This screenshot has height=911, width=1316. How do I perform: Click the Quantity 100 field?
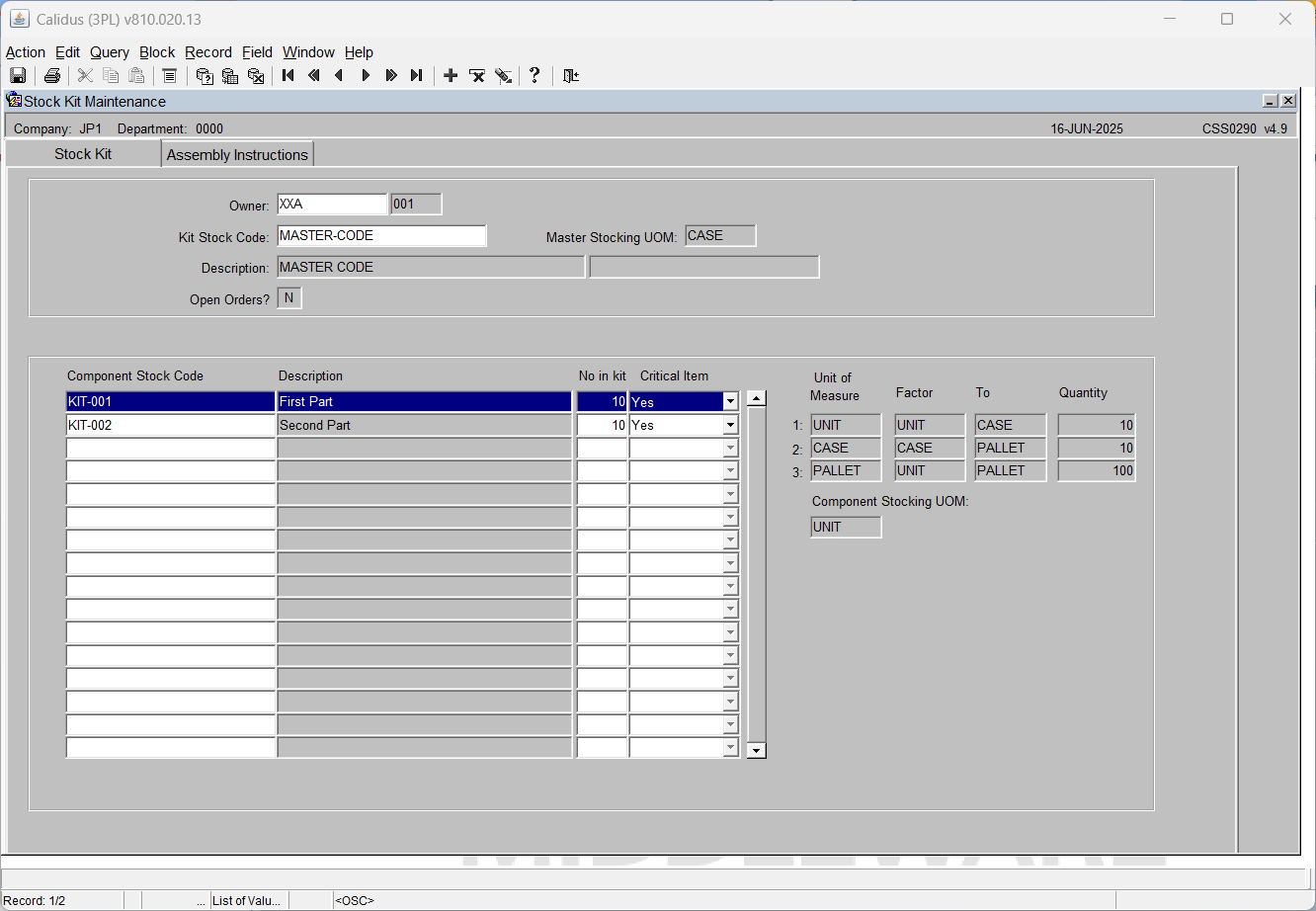point(1097,470)
